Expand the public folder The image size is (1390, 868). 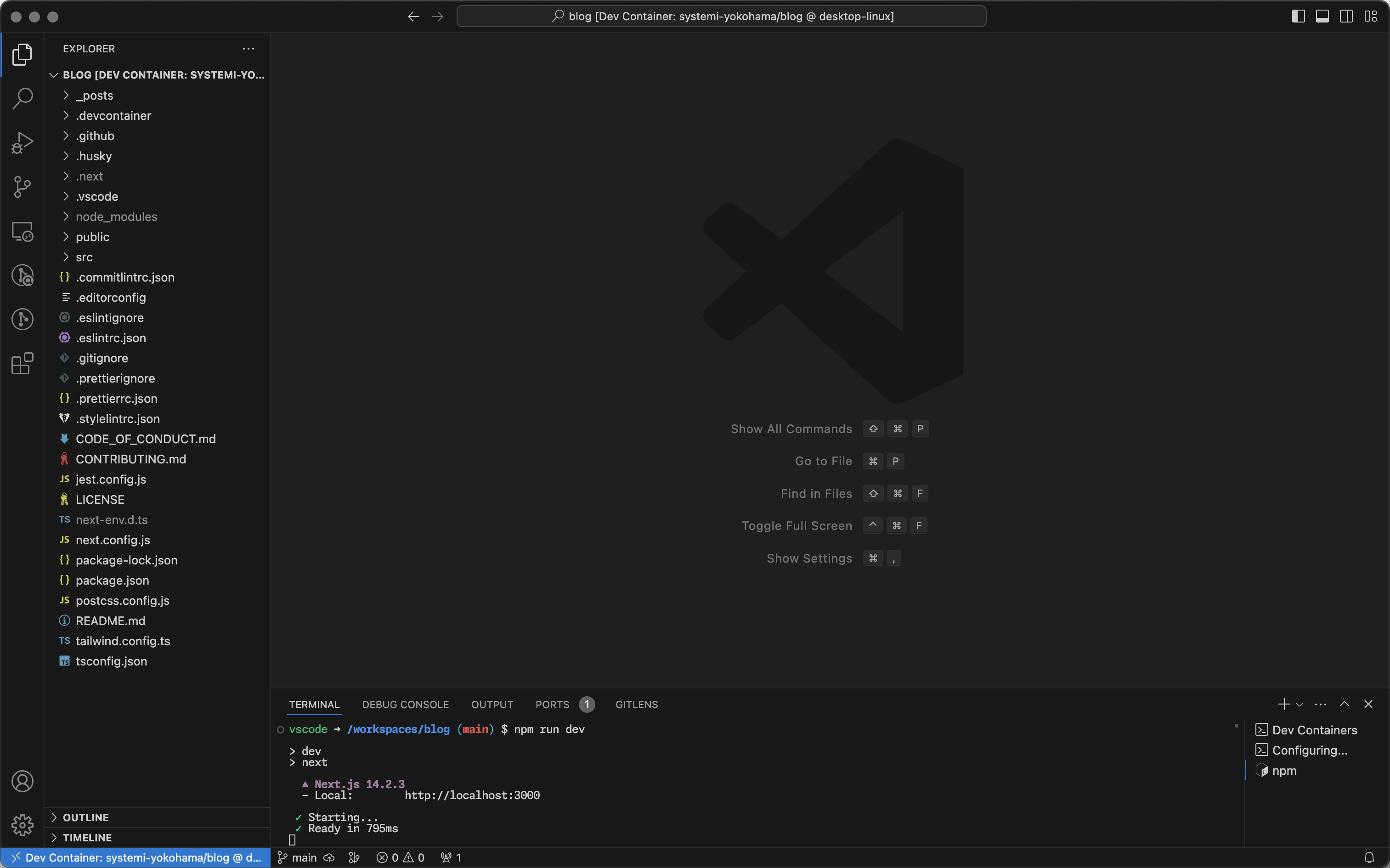[x=157, y=237]
